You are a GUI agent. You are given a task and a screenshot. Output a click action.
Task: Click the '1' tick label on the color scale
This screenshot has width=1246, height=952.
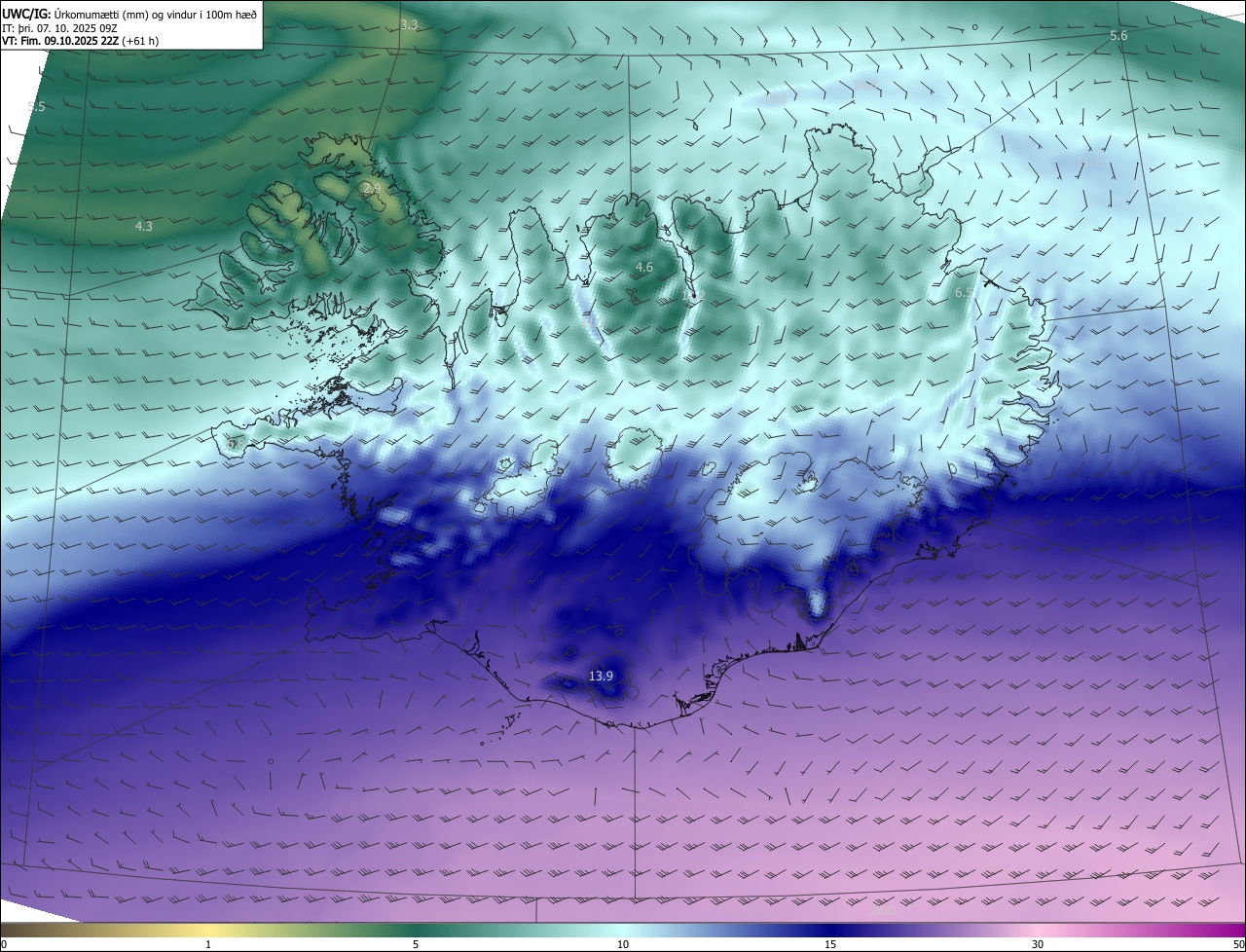(x=208, y=944)
